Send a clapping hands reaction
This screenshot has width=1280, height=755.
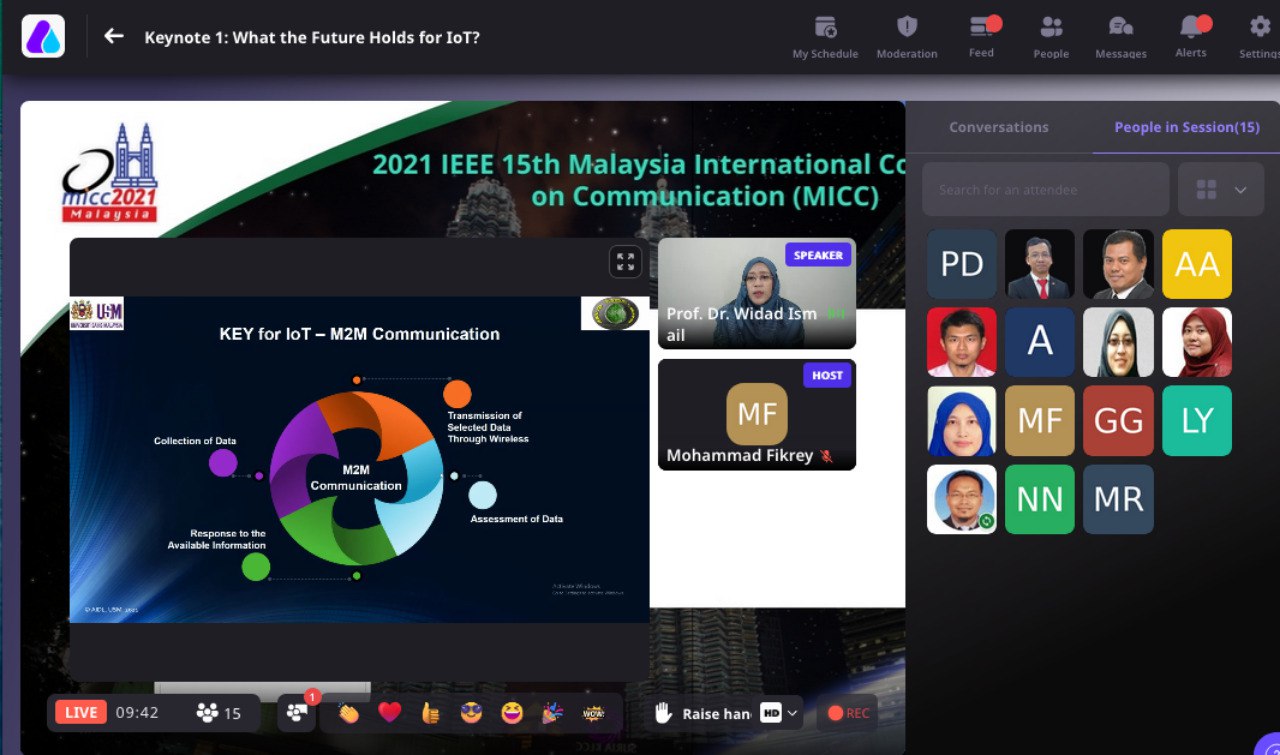click(x=348, y=713)
